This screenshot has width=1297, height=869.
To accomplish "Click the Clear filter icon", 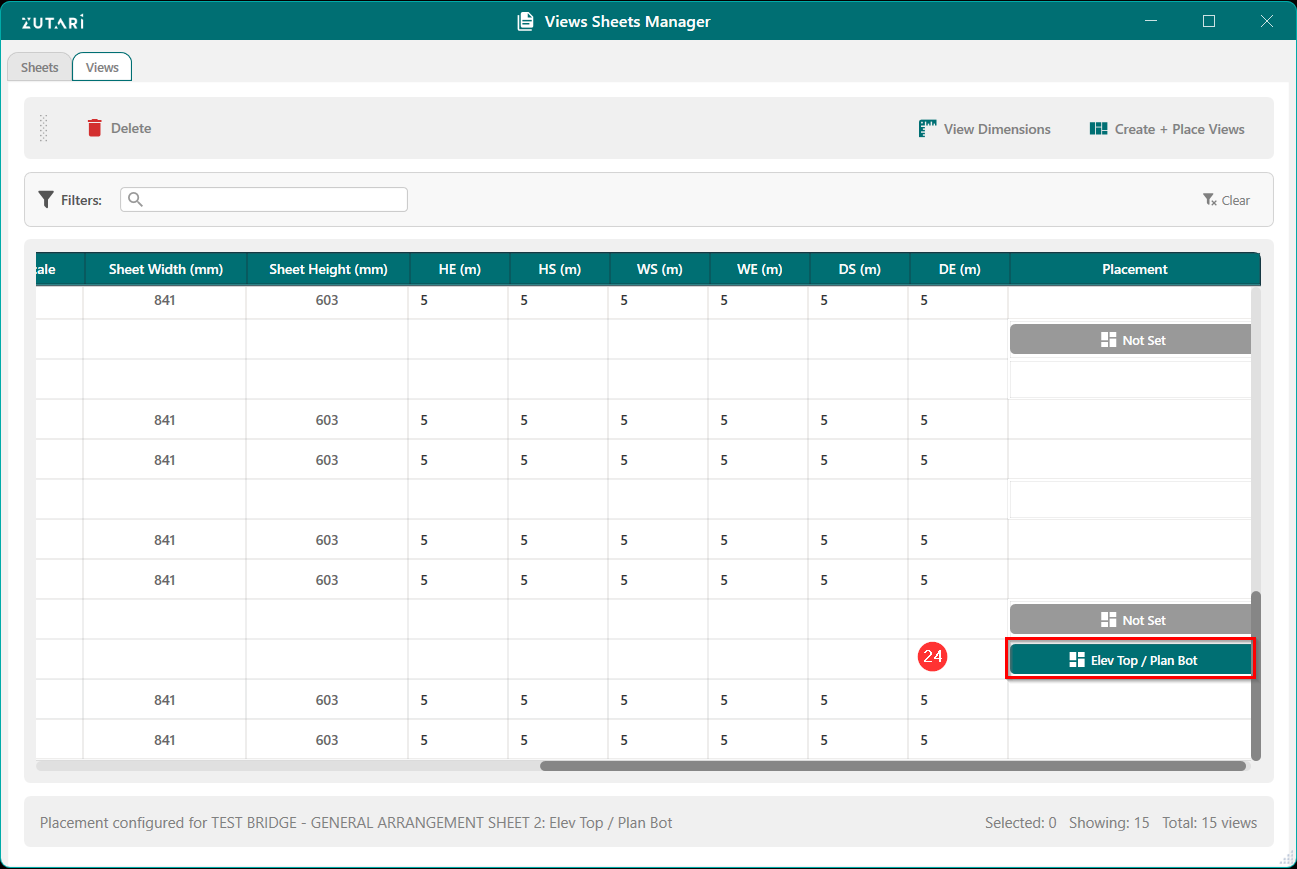I will pyautogui.click(x=1209, y=200).
